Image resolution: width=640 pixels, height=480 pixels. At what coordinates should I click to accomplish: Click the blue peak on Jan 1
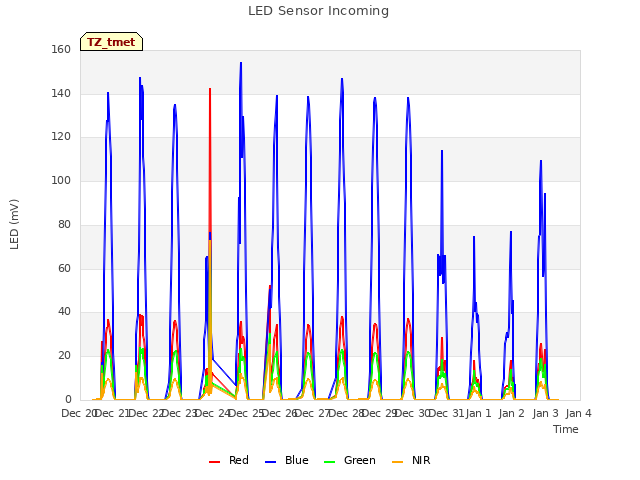[x=474, y=238]
